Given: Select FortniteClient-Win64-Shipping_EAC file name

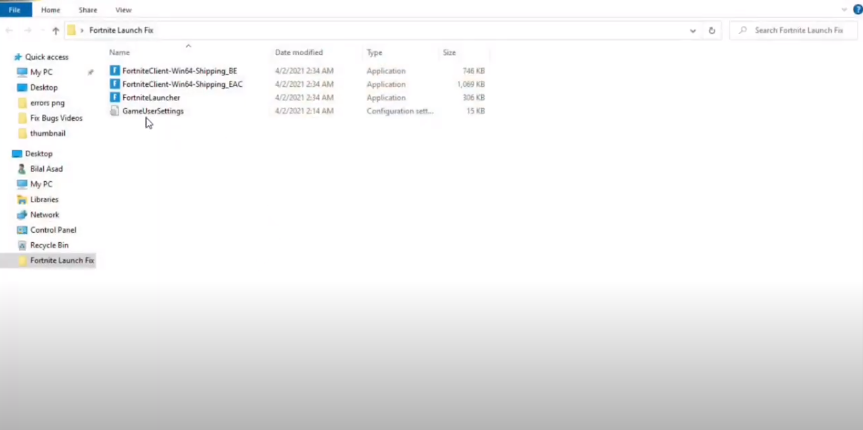Looking at the screenshot, I should 182,84.
